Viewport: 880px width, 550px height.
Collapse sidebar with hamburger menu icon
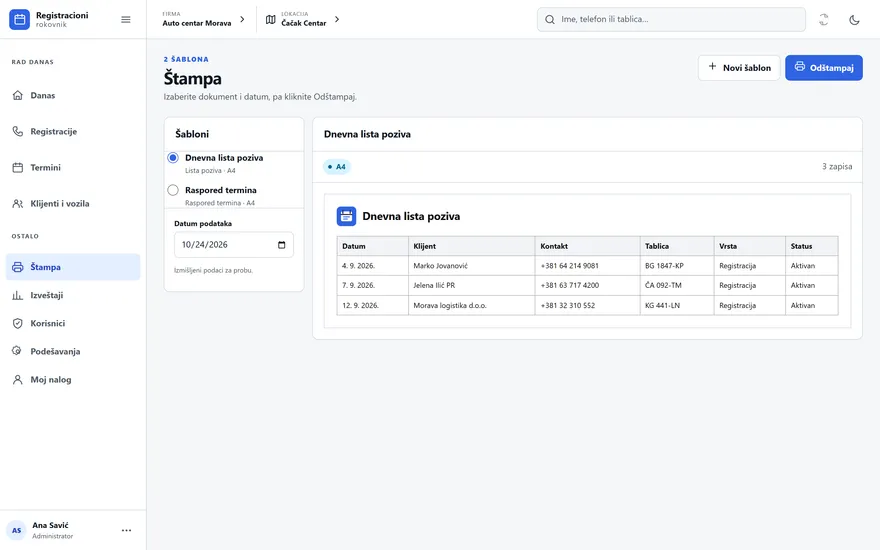(126, 20)
